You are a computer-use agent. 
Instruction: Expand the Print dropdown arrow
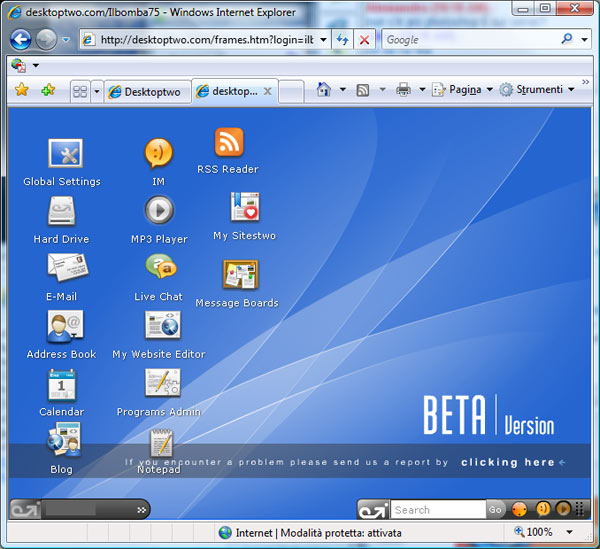click(x=422, y=90)
